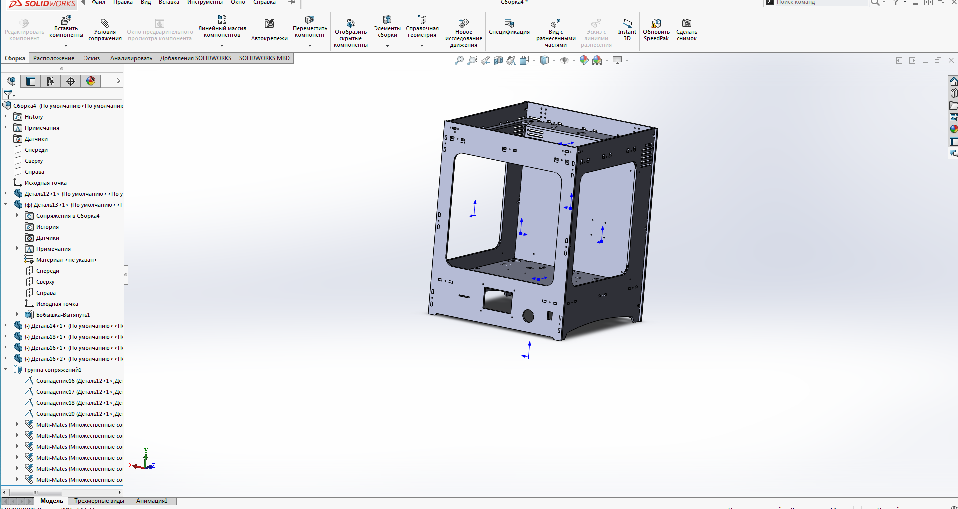The height and width of the screenshot is (509, 958).
Task: Open the ConfigurationManager tab icon
Action: coord(50,81)
